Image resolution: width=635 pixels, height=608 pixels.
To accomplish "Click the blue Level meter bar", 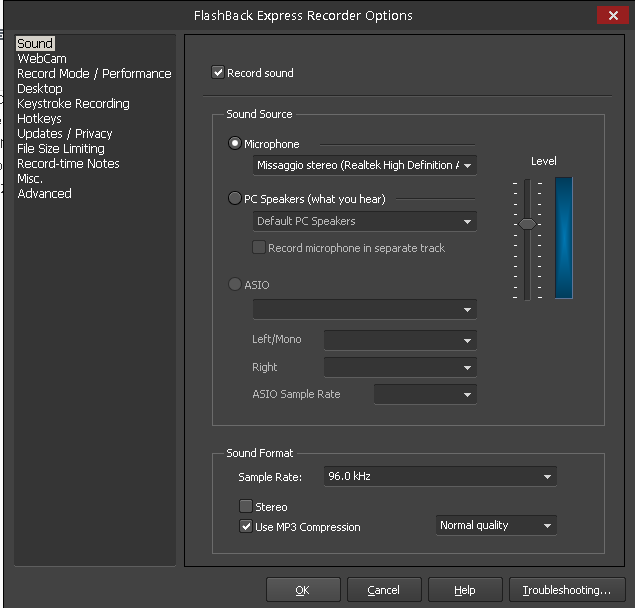I will click(x=563, y=238).
